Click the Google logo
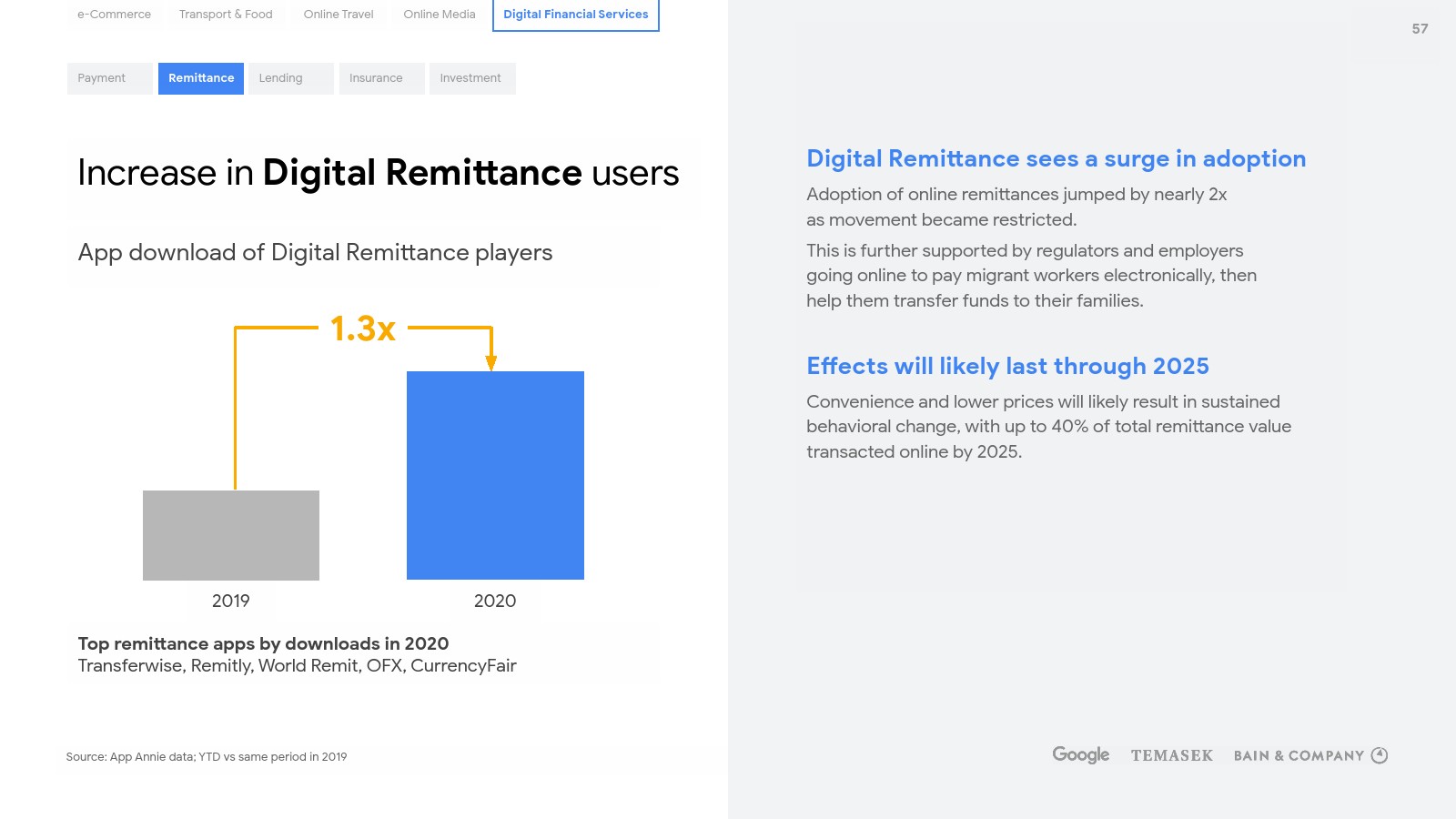The height and width of the screenshot is (819, 1456). click(1080, 754)
